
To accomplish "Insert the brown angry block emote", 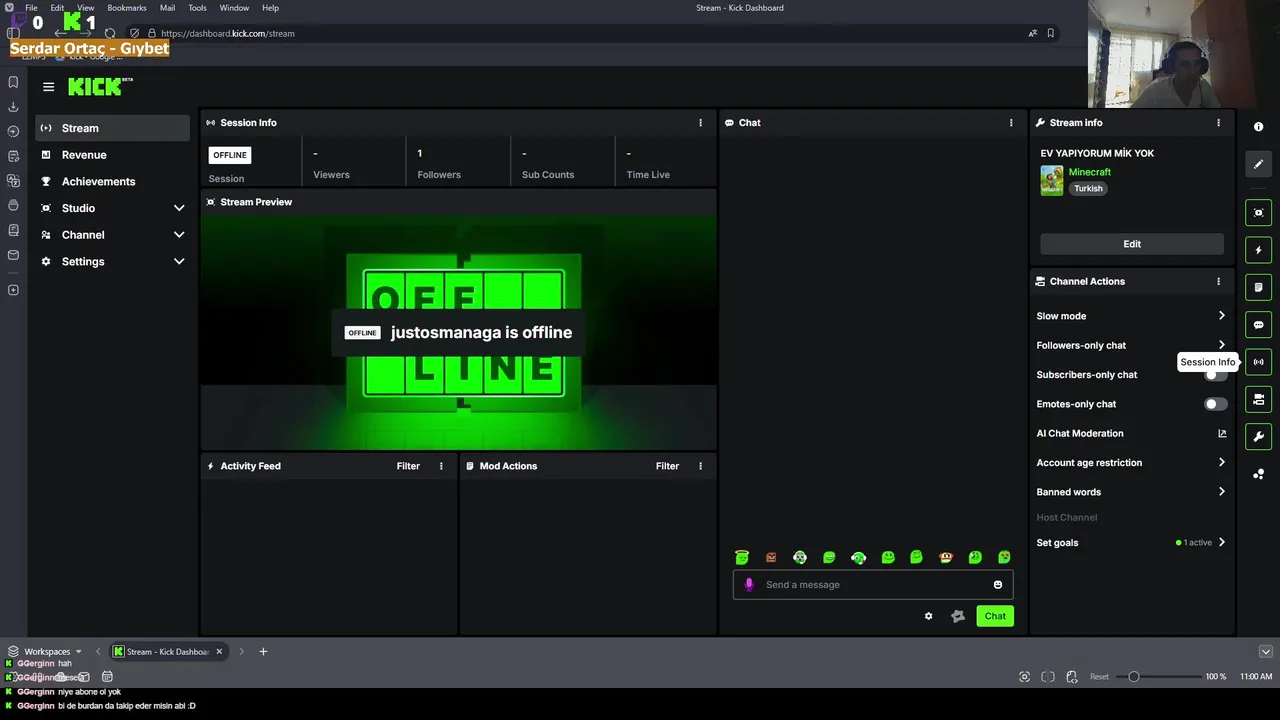I will coord(771,557).
